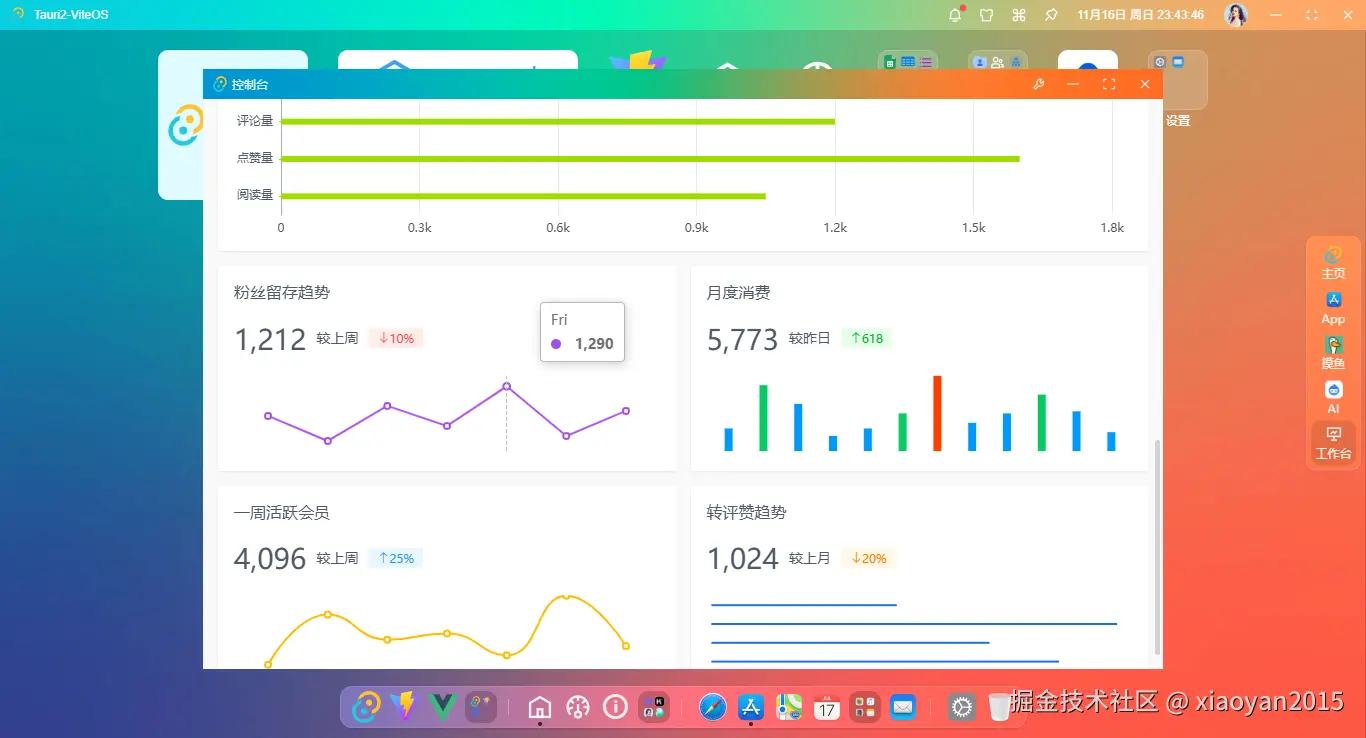Open the 设置 folder on the desktop
The image size is (1366, 738).
(x=1178, y=89)
